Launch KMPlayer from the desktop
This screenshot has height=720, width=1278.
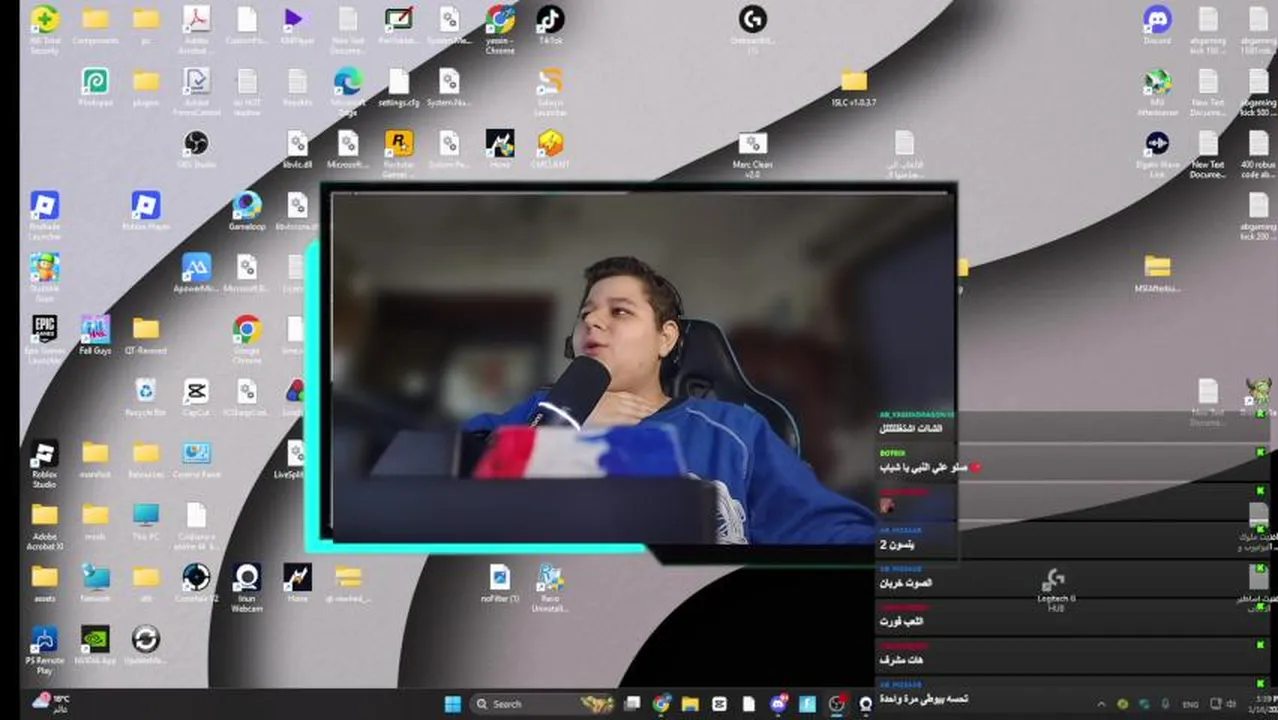pos(297,27)
